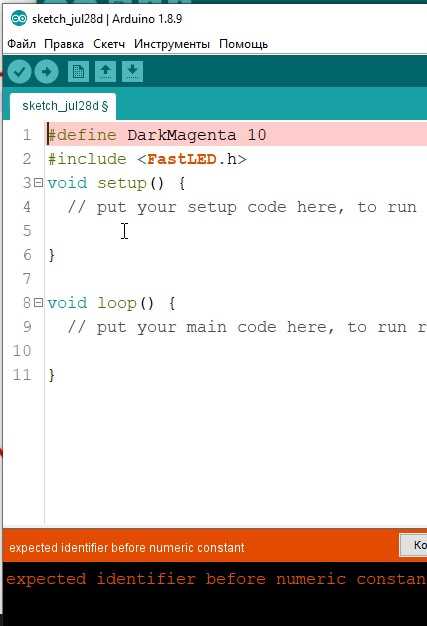Select the sketch_jul28d tab

63,106
